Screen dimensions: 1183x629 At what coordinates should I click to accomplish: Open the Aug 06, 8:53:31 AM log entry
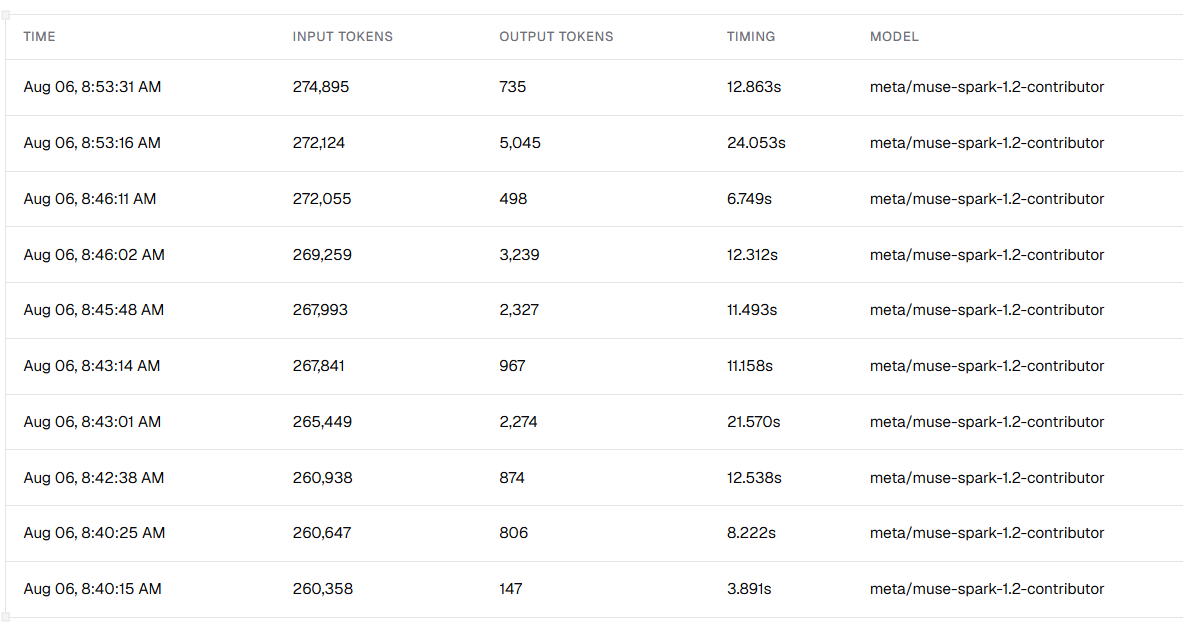coord(595,87)
